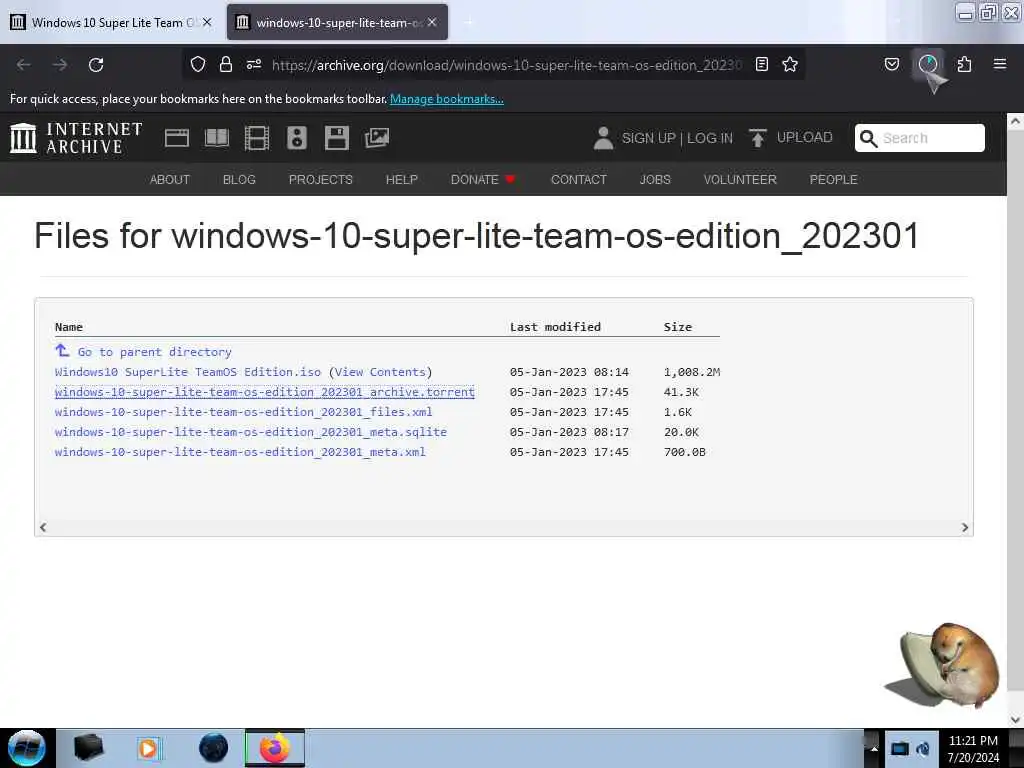Screen dimensions: 1024x768
Task: Click the address bar URL
Action: click(507, 65)
